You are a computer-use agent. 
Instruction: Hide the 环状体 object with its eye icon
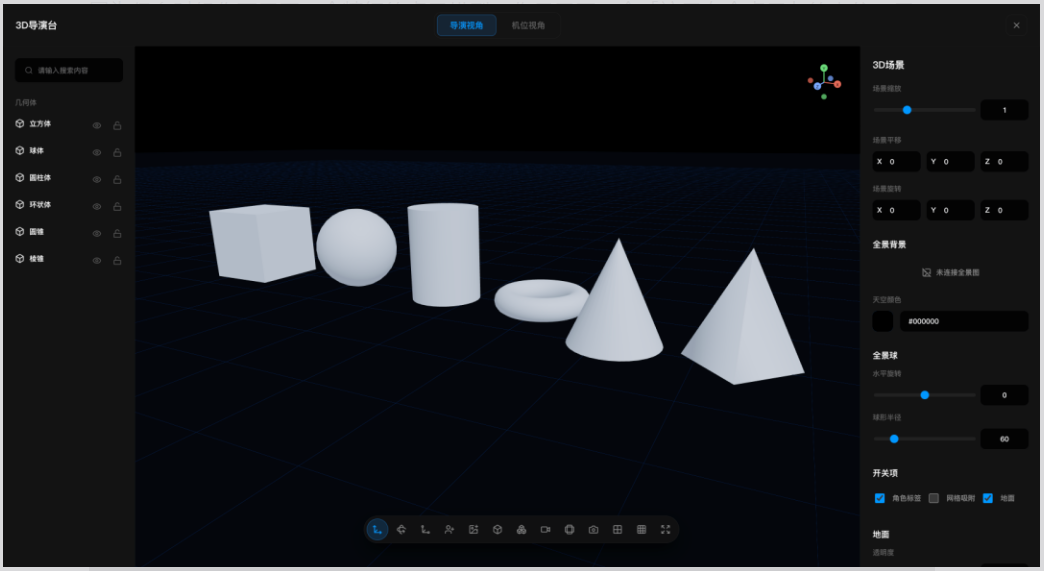97,206
